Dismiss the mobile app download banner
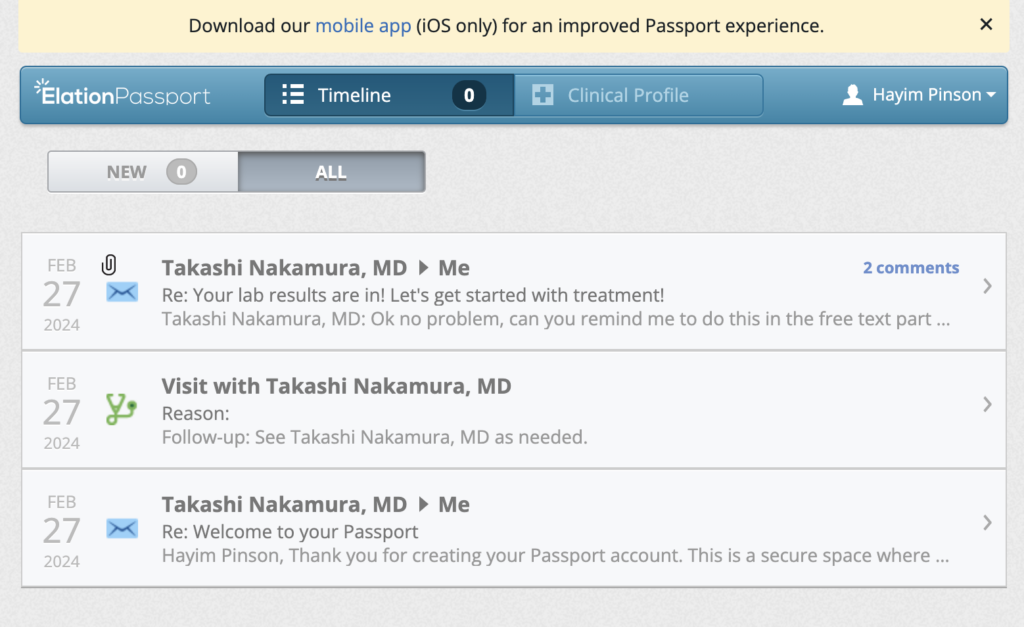 [986, 25]
